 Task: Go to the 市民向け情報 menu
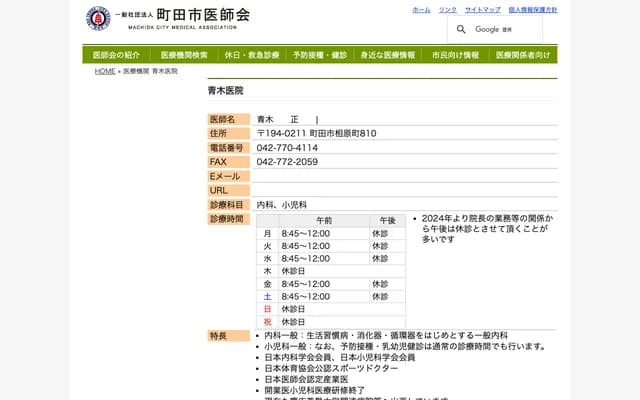(x=455, y=55)
